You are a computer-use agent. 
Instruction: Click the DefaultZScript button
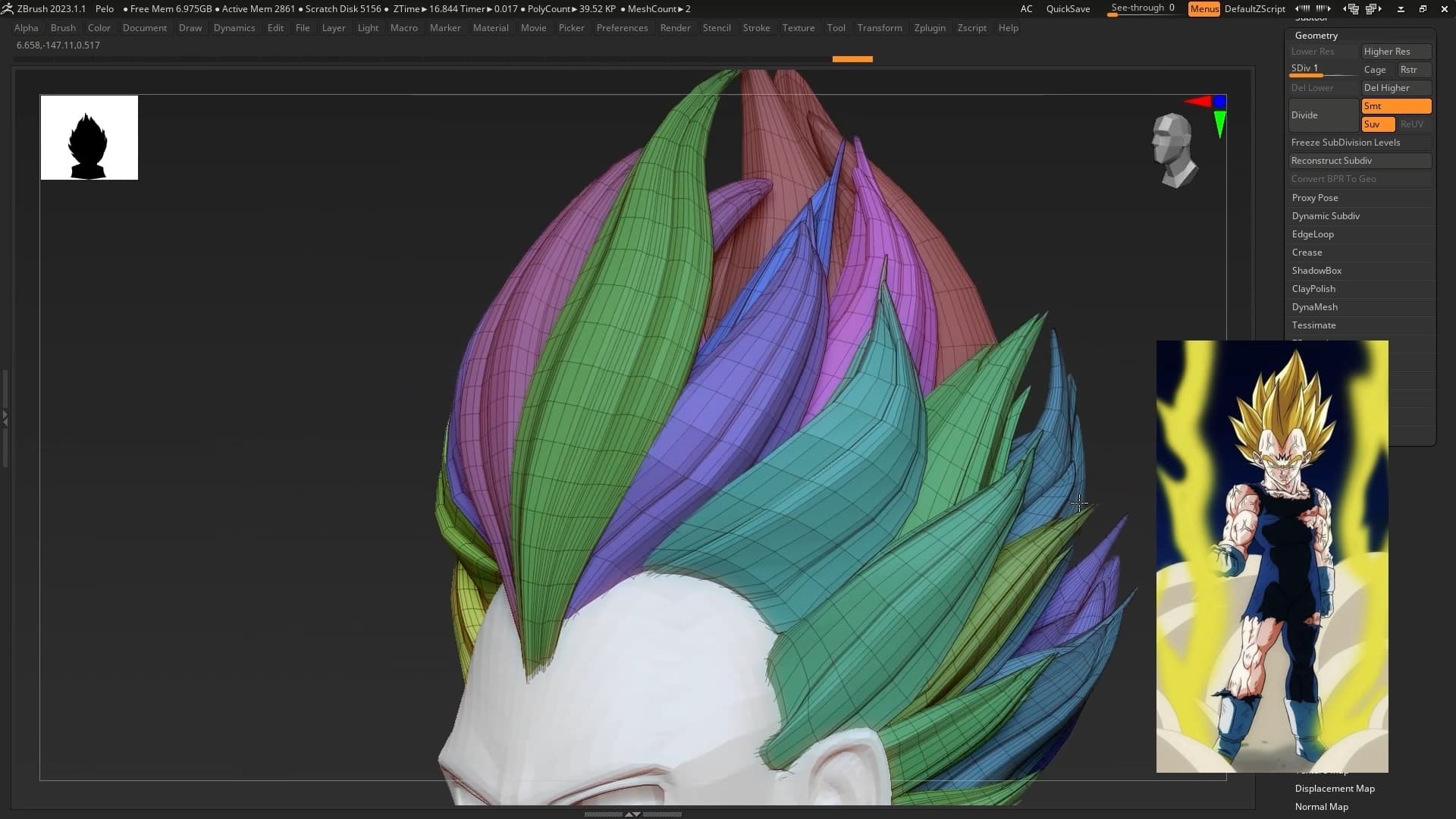coord(1254,8)
